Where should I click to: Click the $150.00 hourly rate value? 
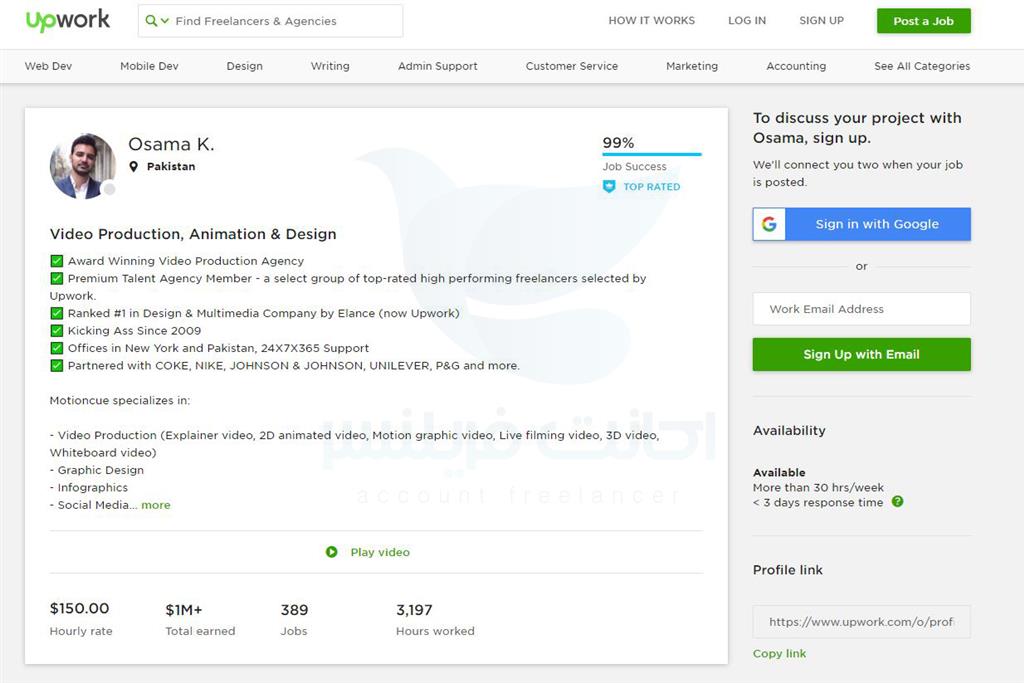80,609
